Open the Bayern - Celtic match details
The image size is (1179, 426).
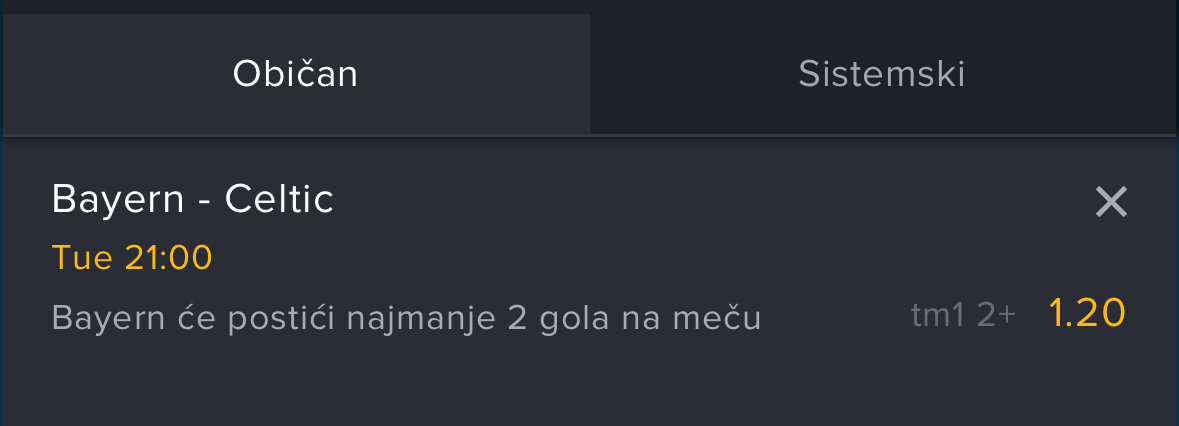pyautogui.click(x=192, y=200)
